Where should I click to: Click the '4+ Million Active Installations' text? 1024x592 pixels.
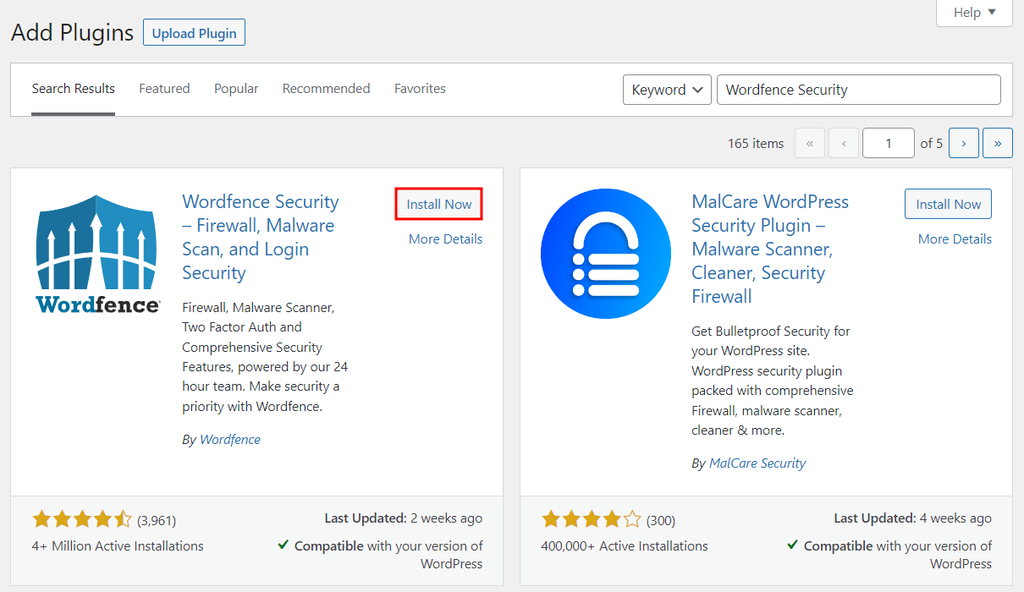click(x=118, y=546)
